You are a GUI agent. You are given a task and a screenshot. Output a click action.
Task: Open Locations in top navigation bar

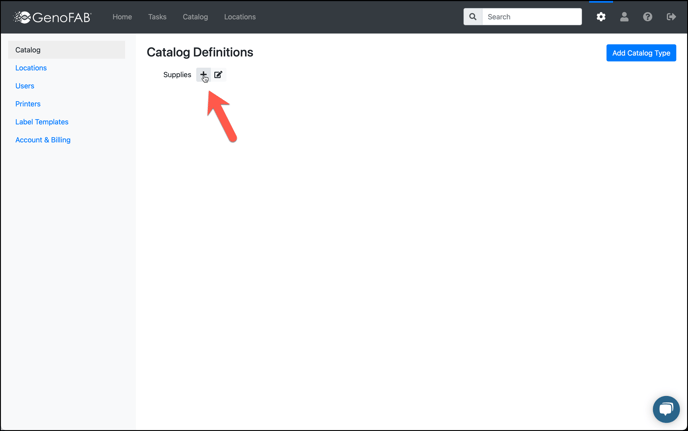pos(240,17)
